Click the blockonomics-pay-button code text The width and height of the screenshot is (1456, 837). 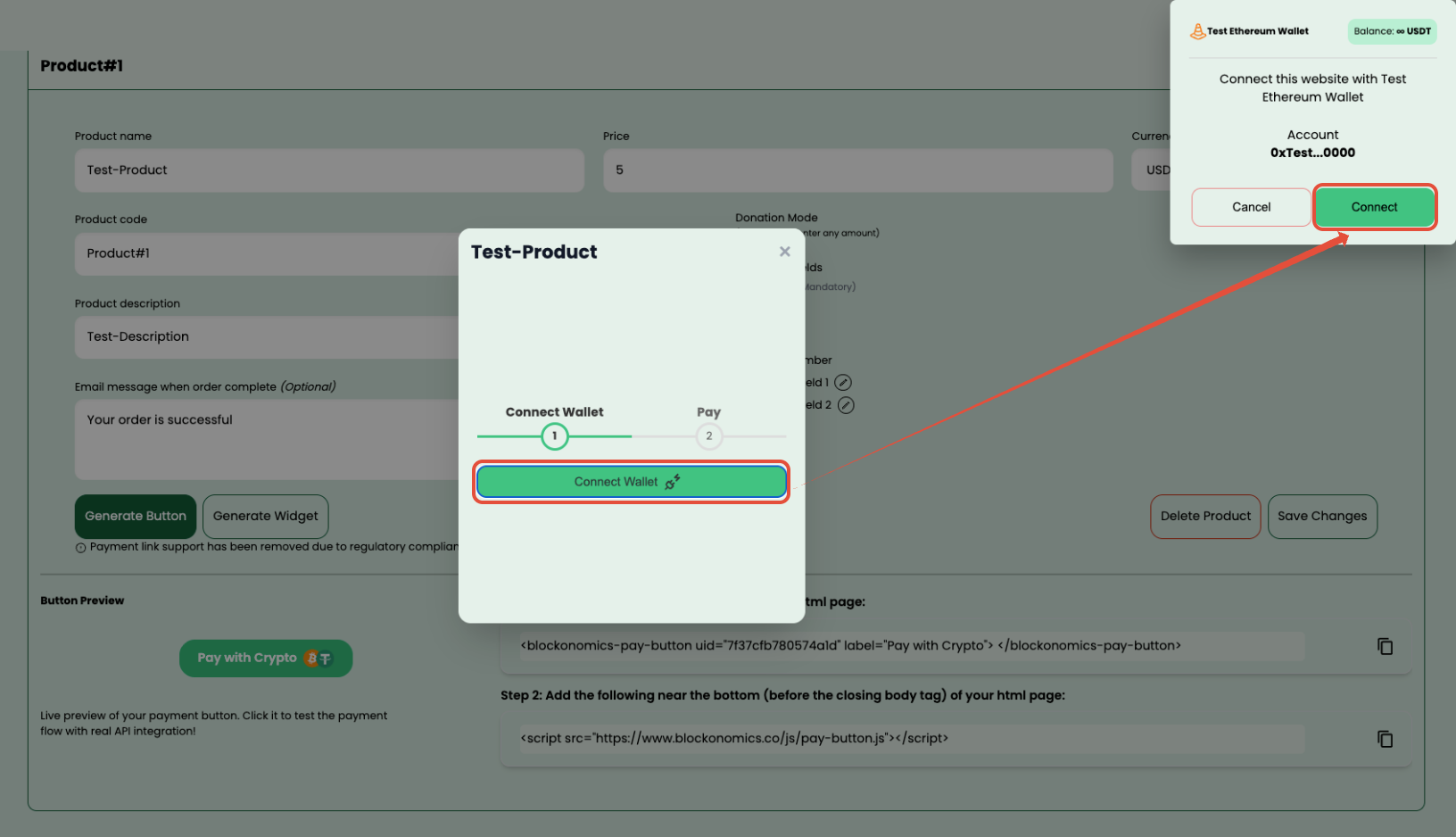(x=850, y=645)
